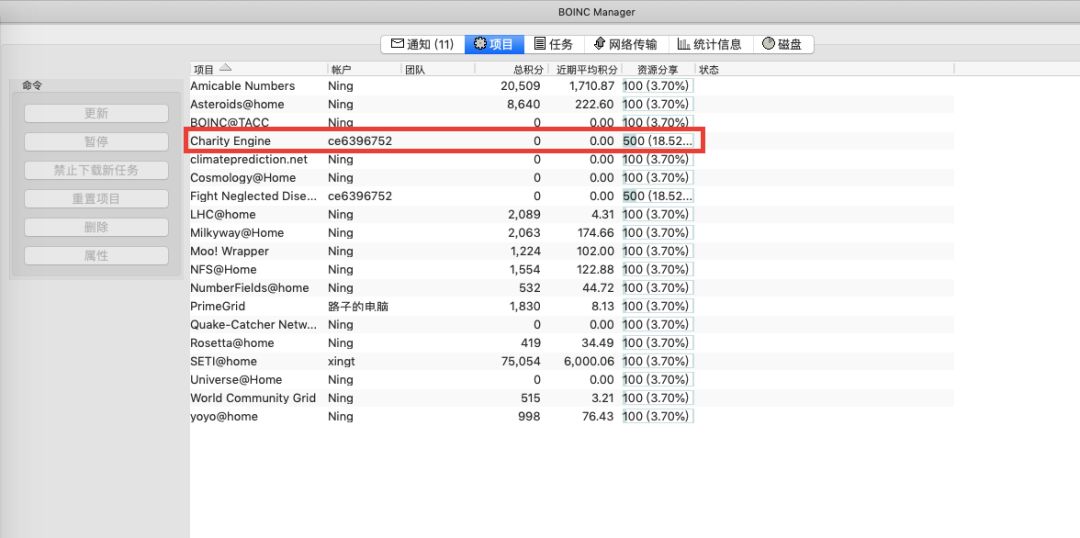Image resolution: width=1080 pixels, height=538 pixels.
Task: Select the Asteroids@home project row
Action: click(x=572, y=104)
